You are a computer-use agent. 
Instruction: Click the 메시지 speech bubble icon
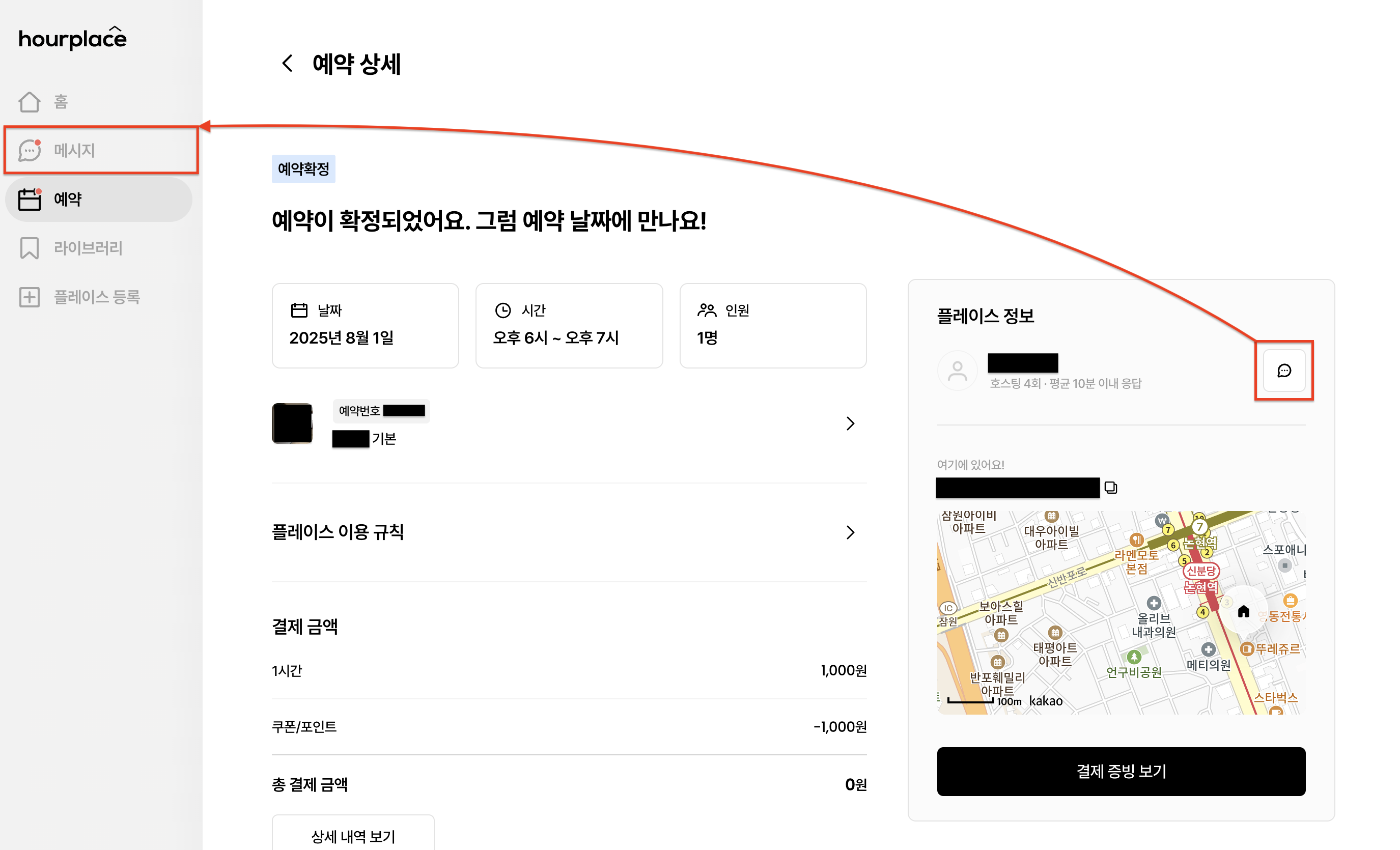pyautogui.click(x=30, y=151)
